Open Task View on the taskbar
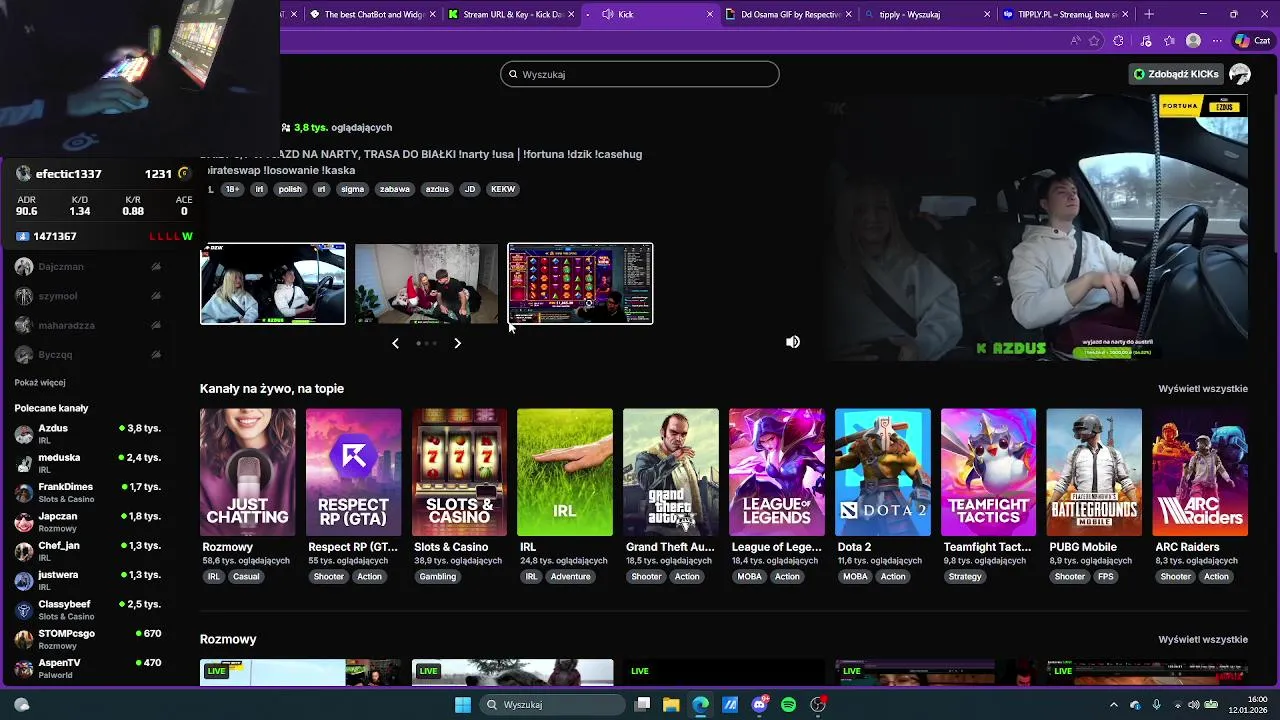Image resolution: width=1280 pixels, height=720 pixels. point(642,705)
